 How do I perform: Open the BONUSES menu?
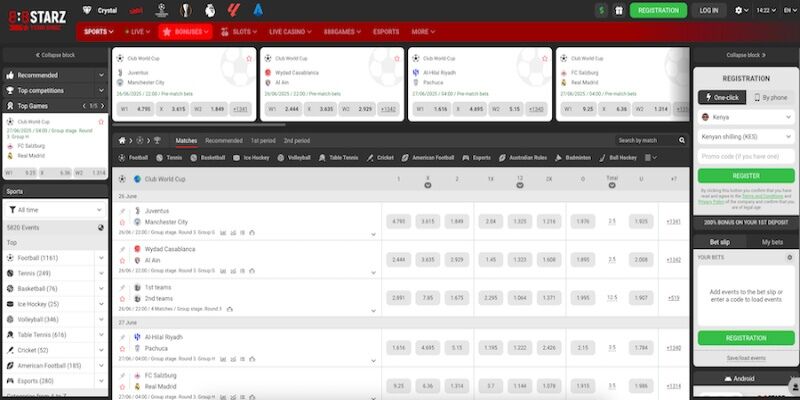(185, 32)
